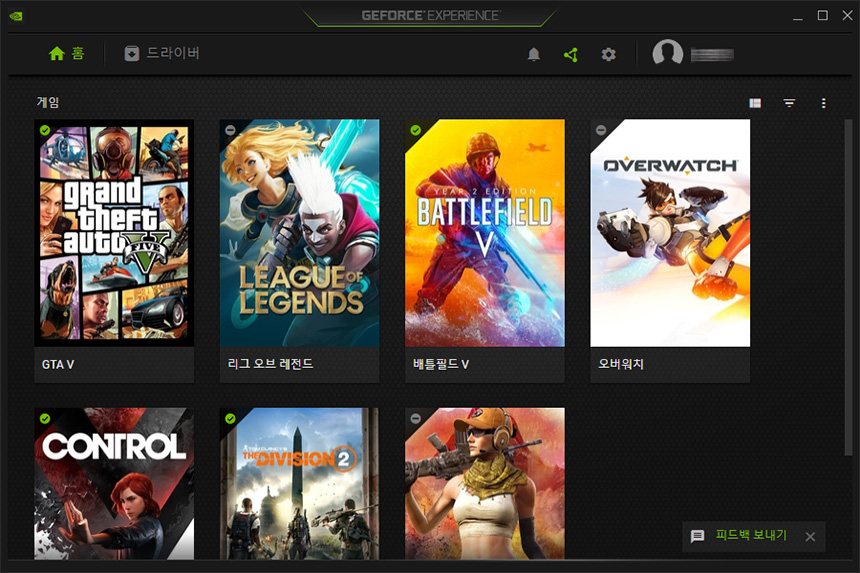The width and height of the screenshot is (860, 573).
Task: Click the optimized checkmark on Control
Action: (45, 418)
